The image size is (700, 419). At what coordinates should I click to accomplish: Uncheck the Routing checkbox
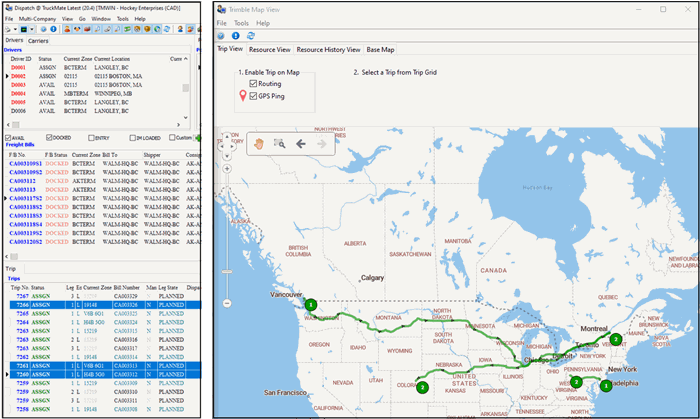click(x=253, y=84)
